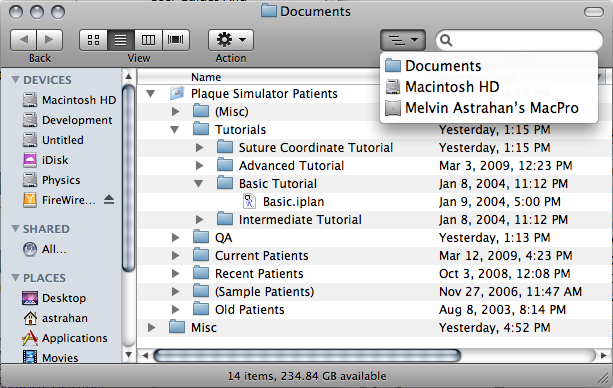Collapse the SHARED sidebar section

point(16,229)
